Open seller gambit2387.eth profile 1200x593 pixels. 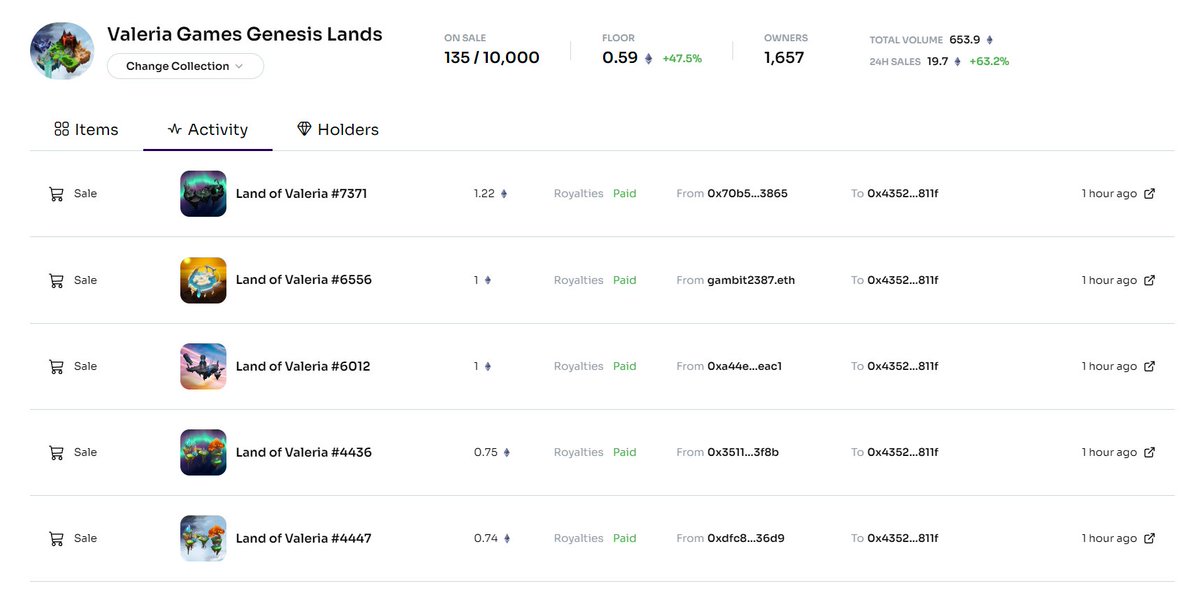point(751,280)
